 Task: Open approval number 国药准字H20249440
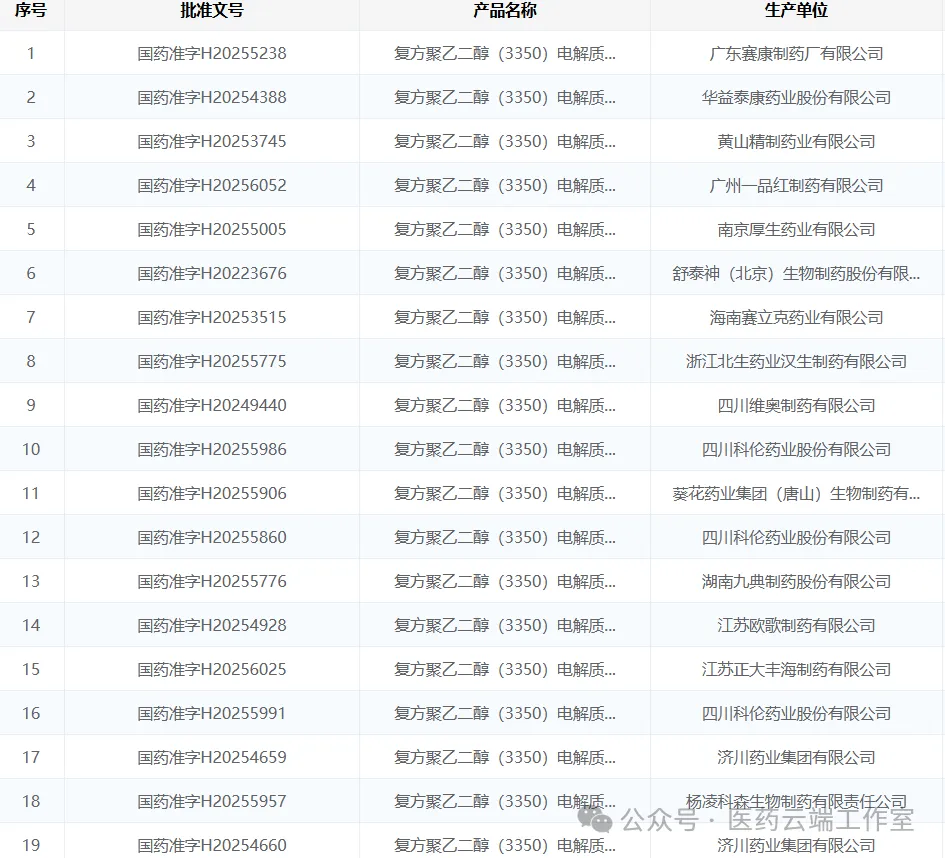[212, 406]
